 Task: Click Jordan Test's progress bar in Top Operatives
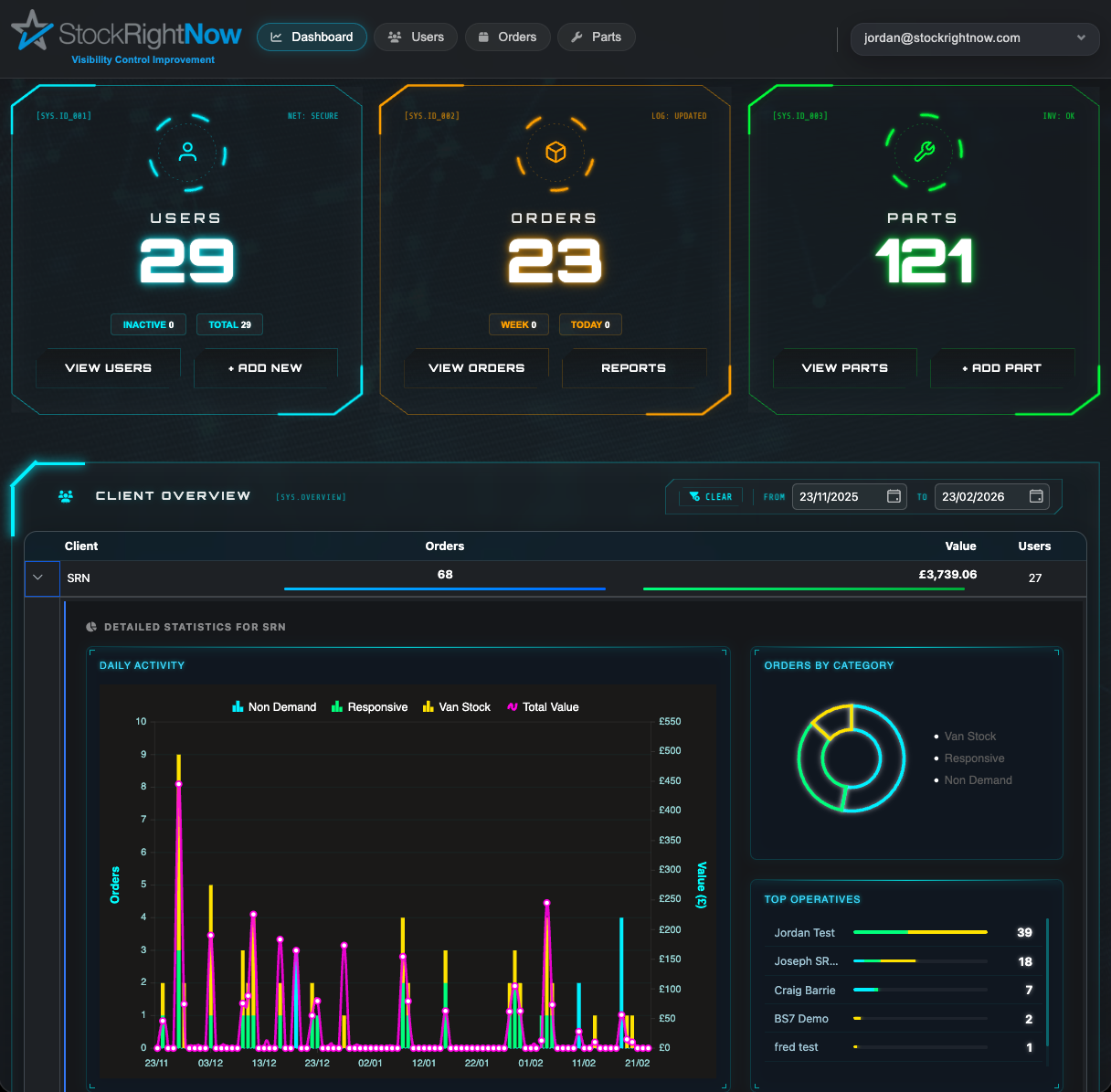point(919,932)
